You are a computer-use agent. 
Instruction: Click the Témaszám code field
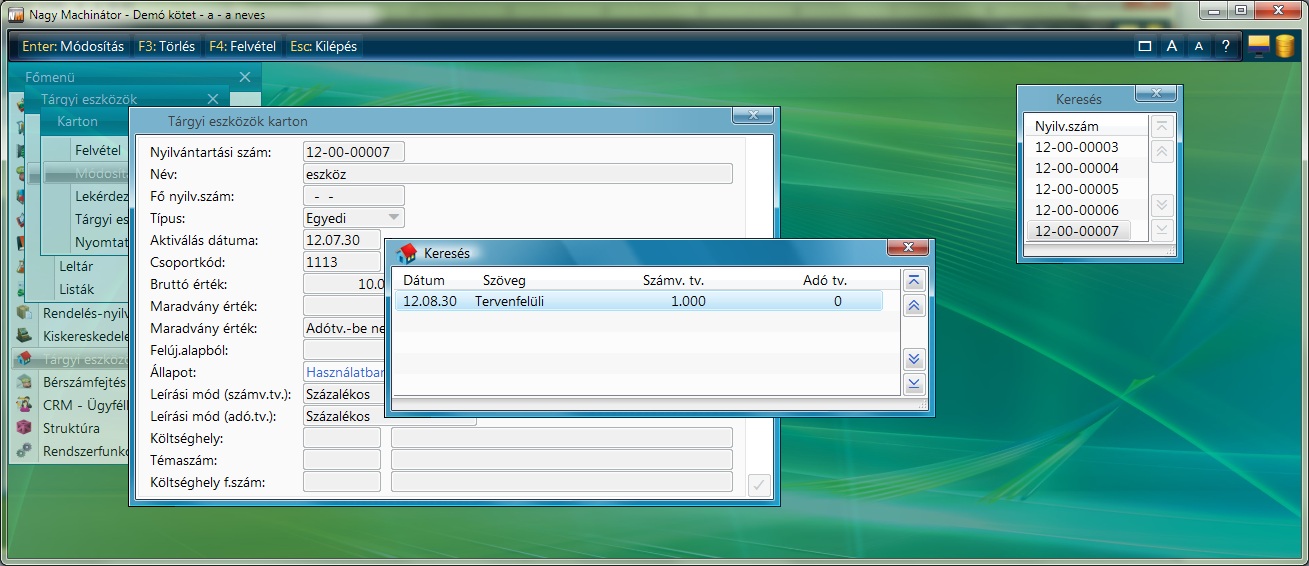point(341,460)
